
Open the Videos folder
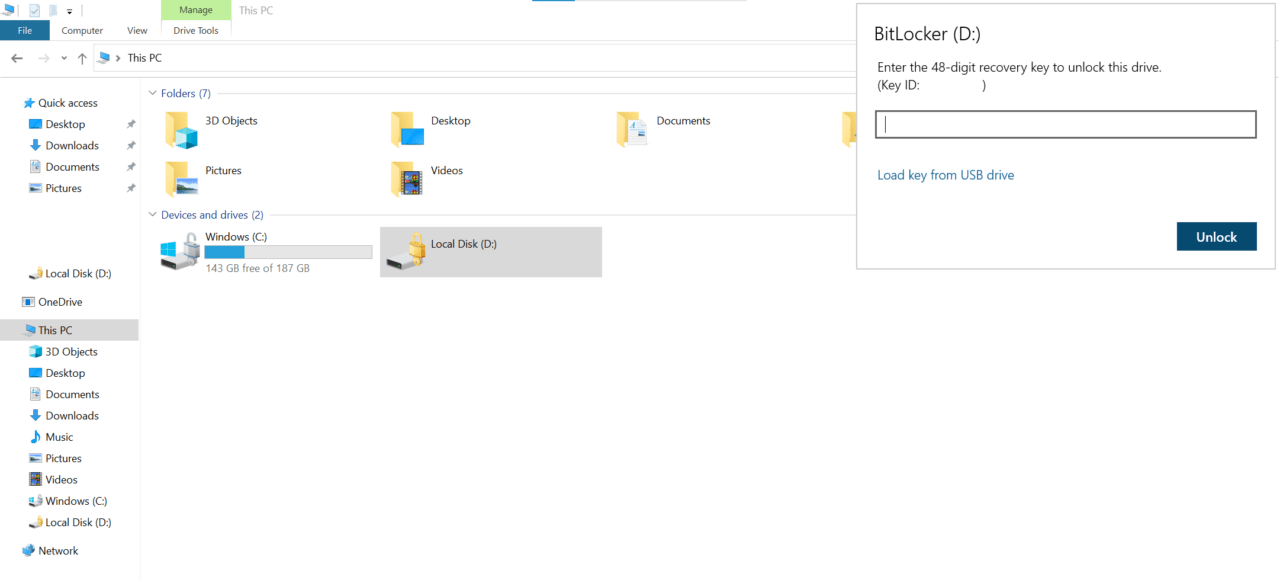click(x=408, y=178)
